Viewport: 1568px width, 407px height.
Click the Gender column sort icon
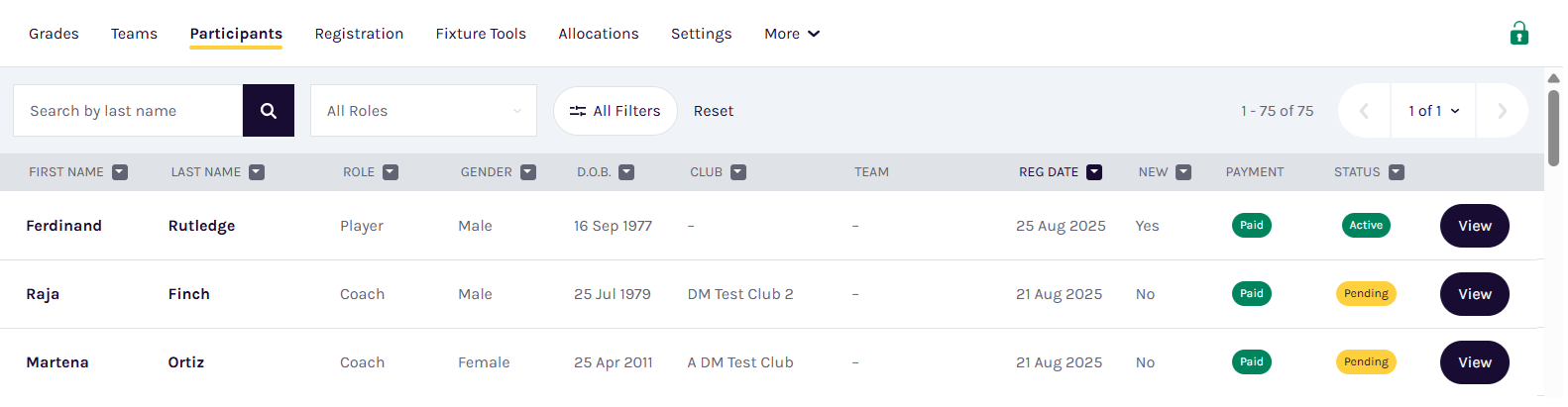coord(528,172)
